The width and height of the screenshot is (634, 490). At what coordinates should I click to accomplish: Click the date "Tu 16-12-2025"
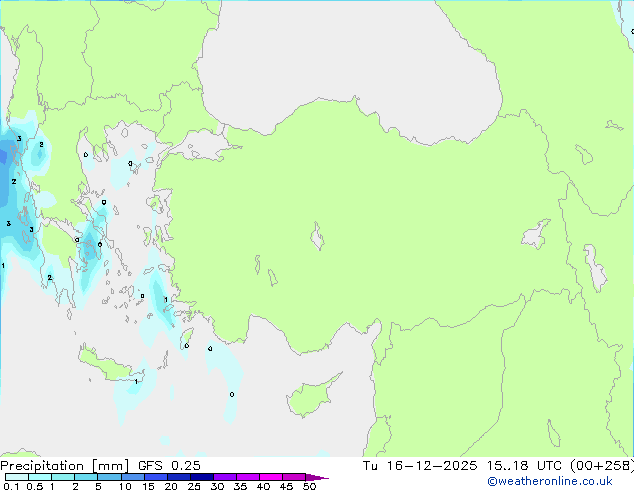pyautogui.click(x=420, y=466)
